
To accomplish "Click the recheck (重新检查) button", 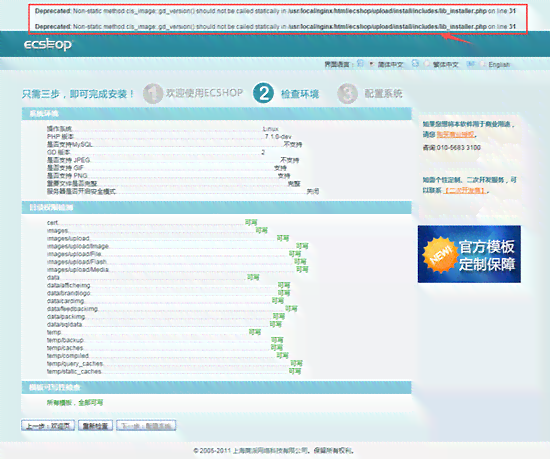I will pyautogui.click(x=95, y=426).
